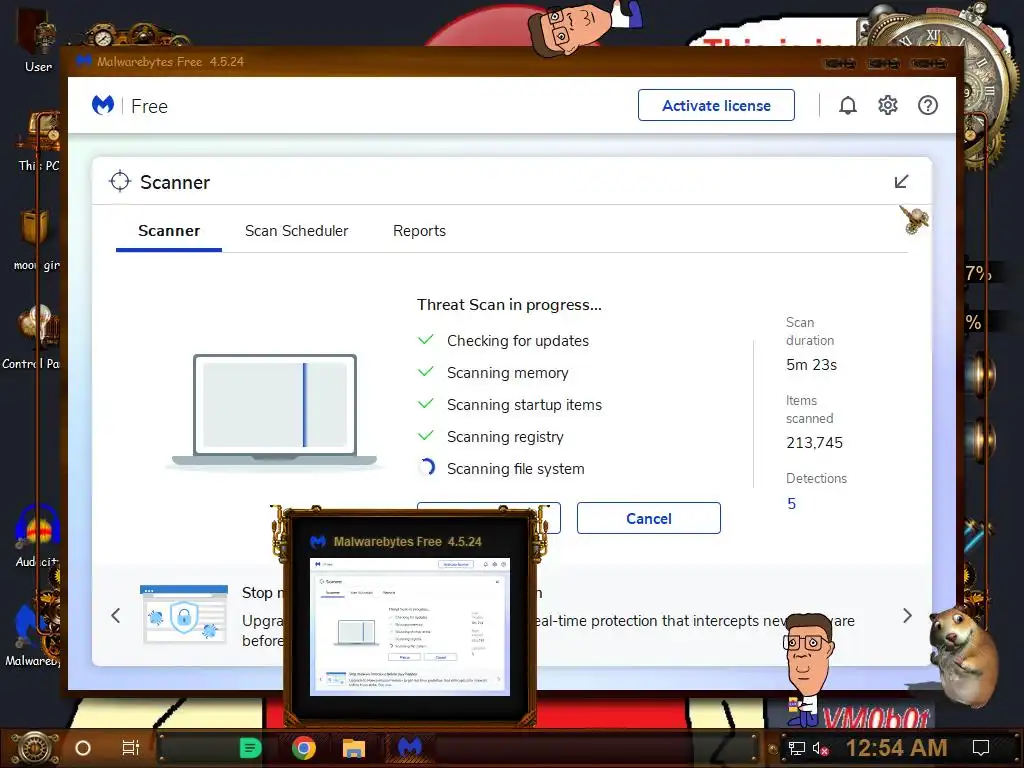This screenshot has height=768, width=1024.
Task: Click the network icon in the system tray
Action: coord(796,748)
